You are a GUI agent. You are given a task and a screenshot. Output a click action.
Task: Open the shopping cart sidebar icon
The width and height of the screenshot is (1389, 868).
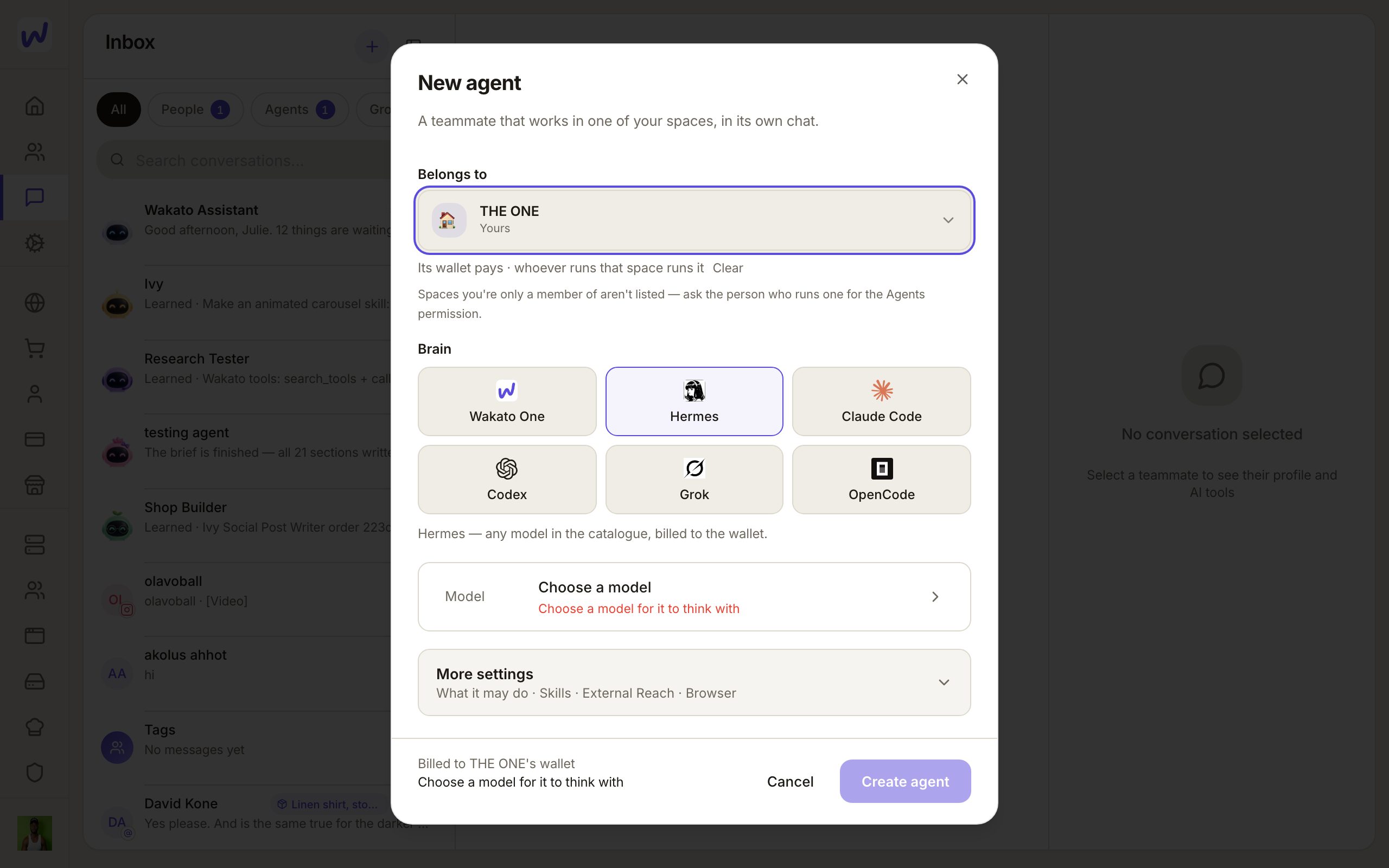(x=34, y=348)
